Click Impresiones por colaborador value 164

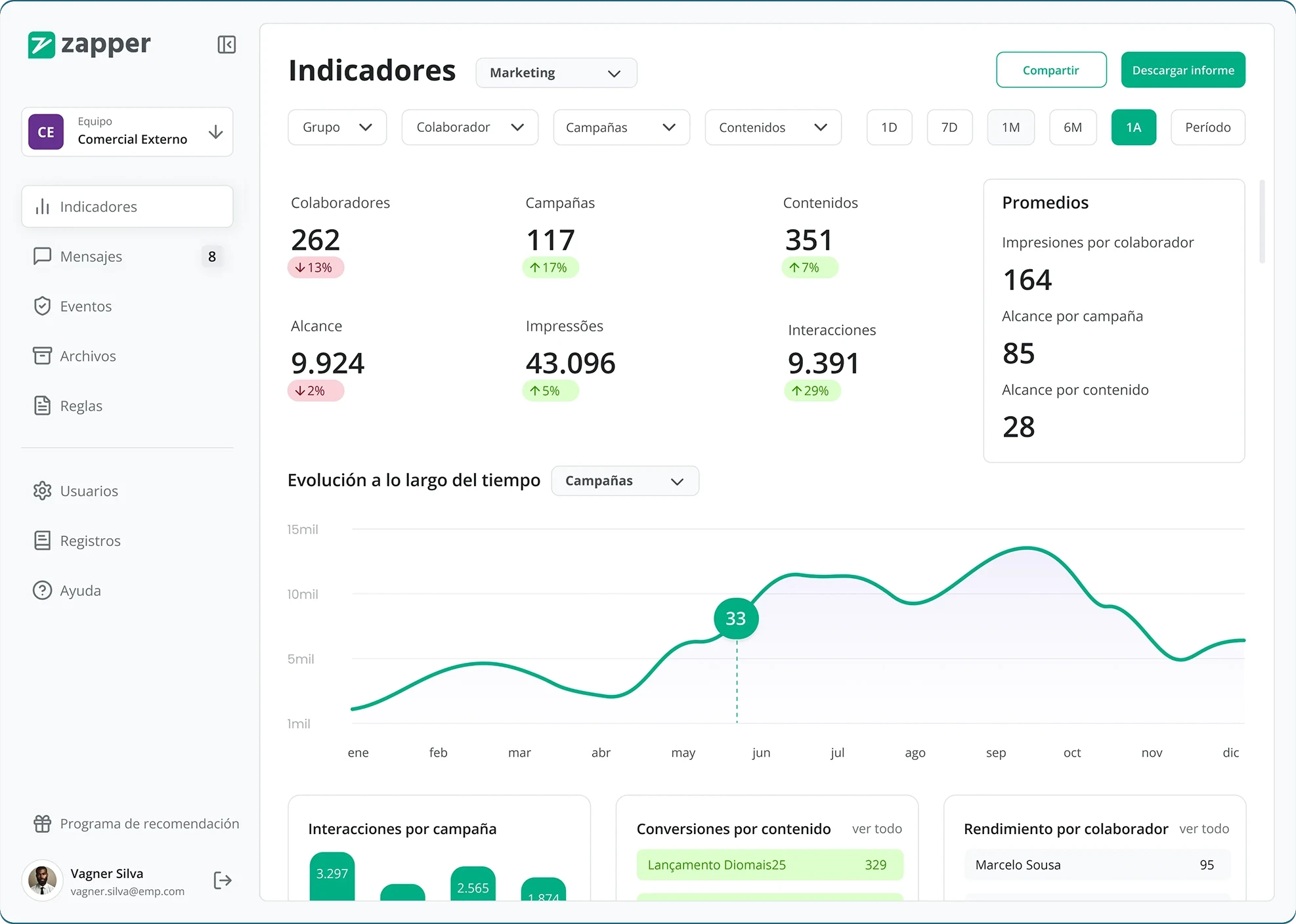pos(1027,280)
